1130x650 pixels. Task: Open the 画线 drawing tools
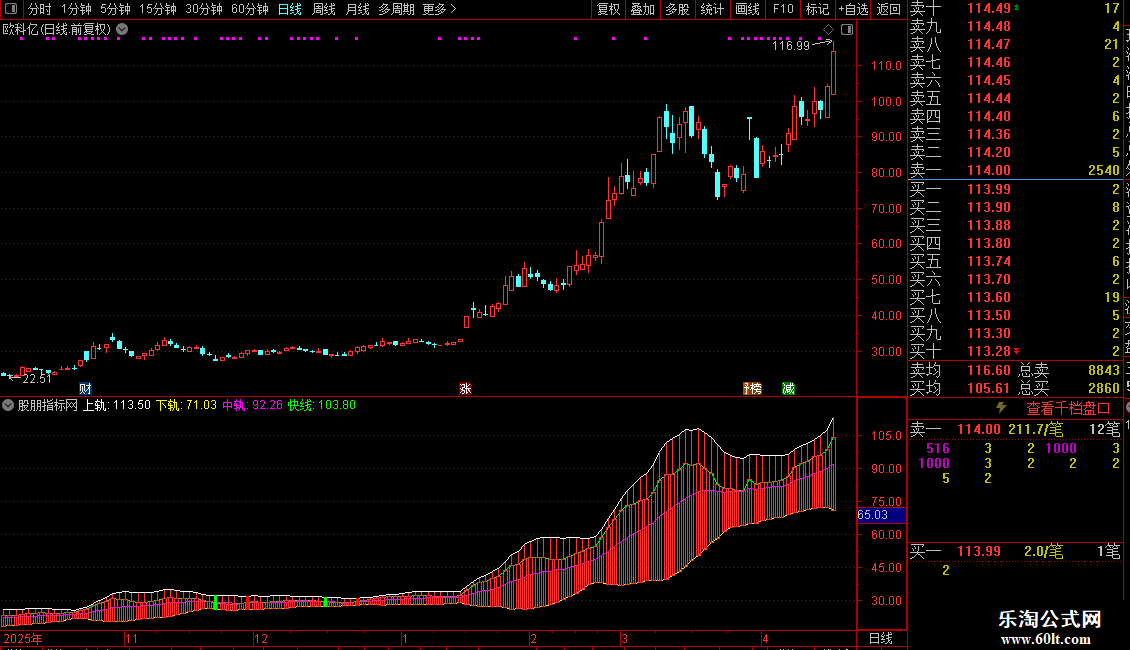747,9
